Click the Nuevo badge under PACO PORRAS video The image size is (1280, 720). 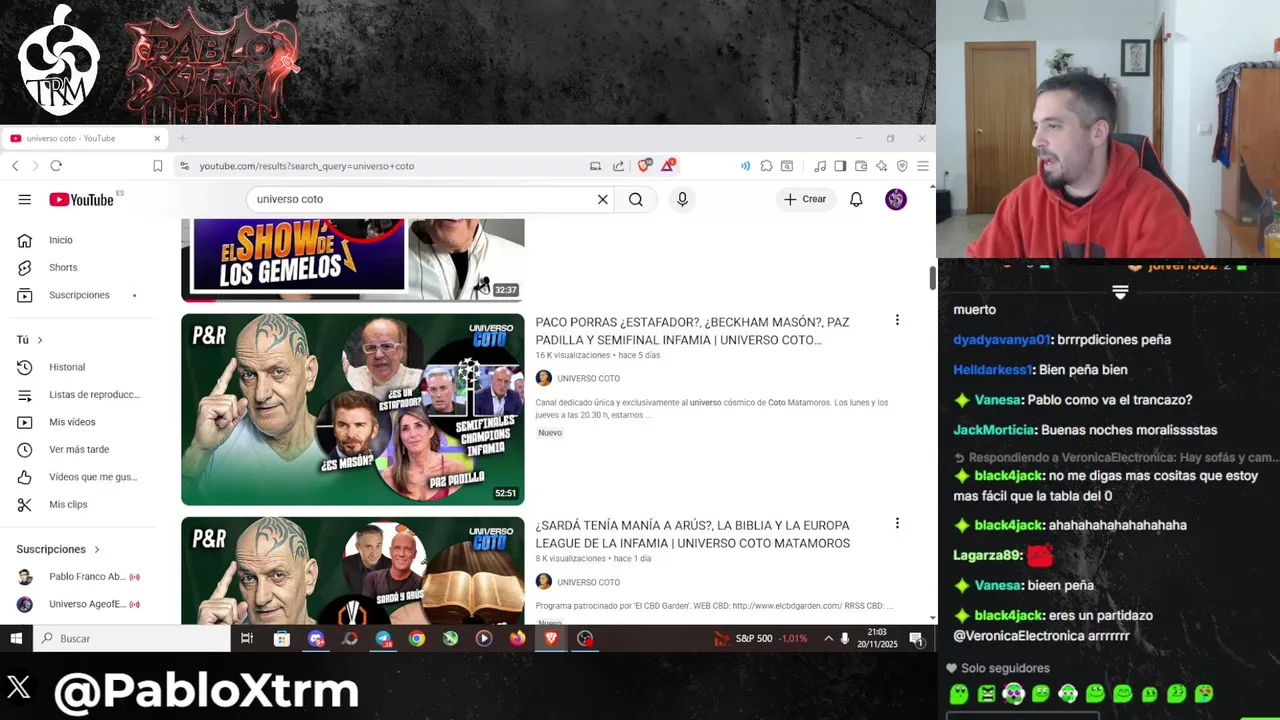(550, 433)
